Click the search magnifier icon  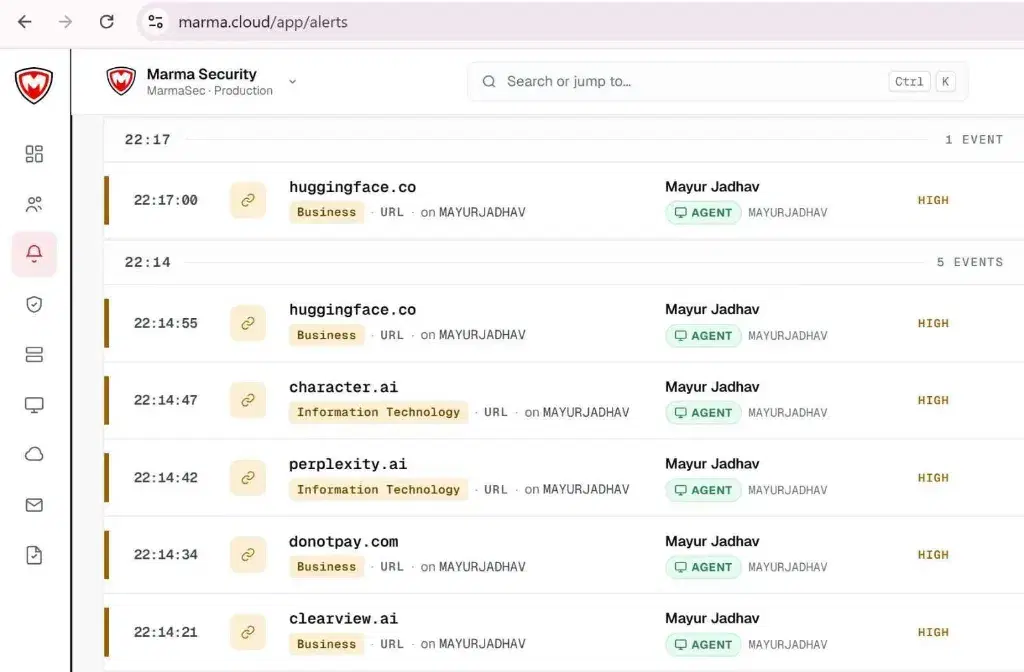pyautogui.click(x=489, y=82)
